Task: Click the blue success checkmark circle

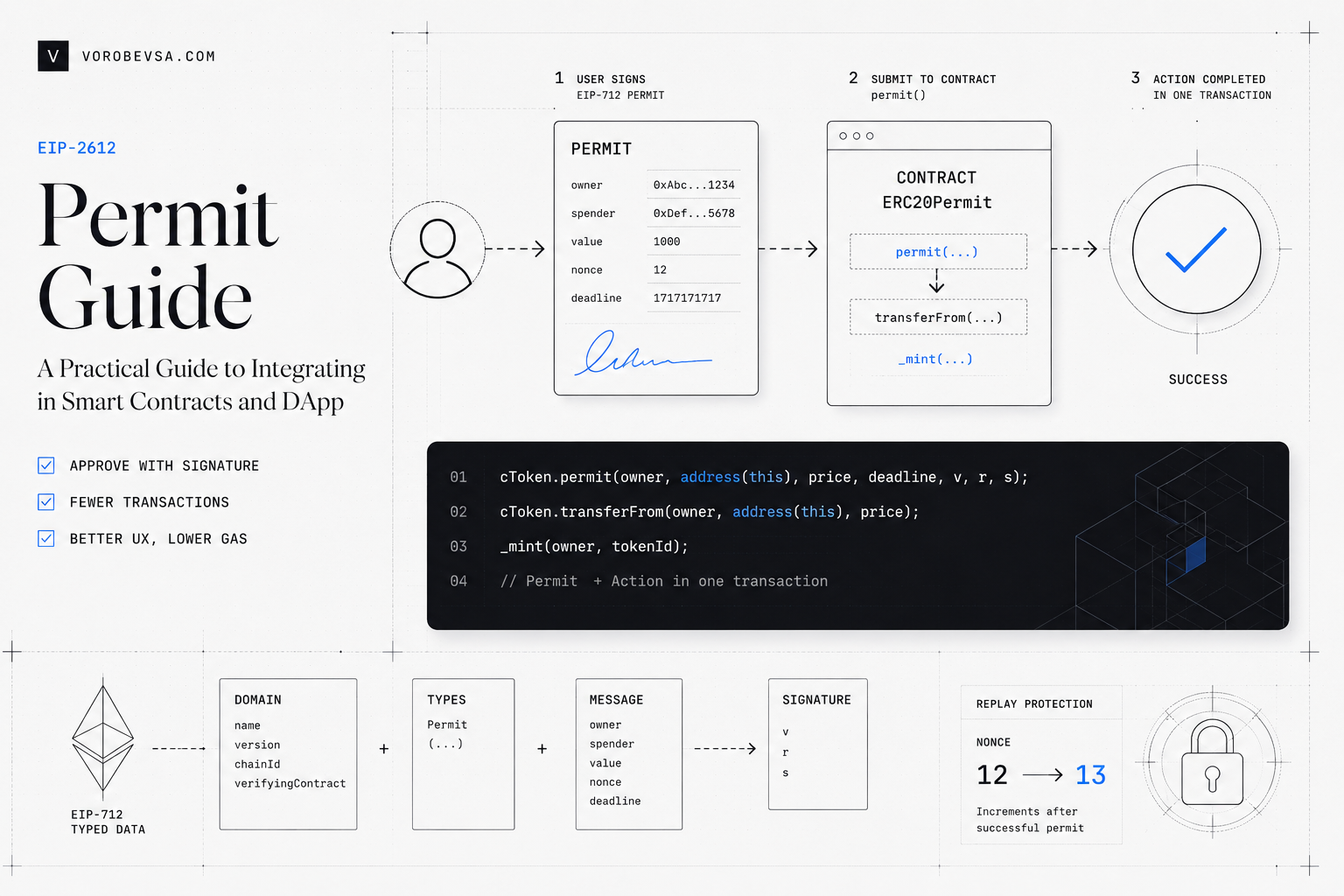Action: click(x=1196, y=249)
